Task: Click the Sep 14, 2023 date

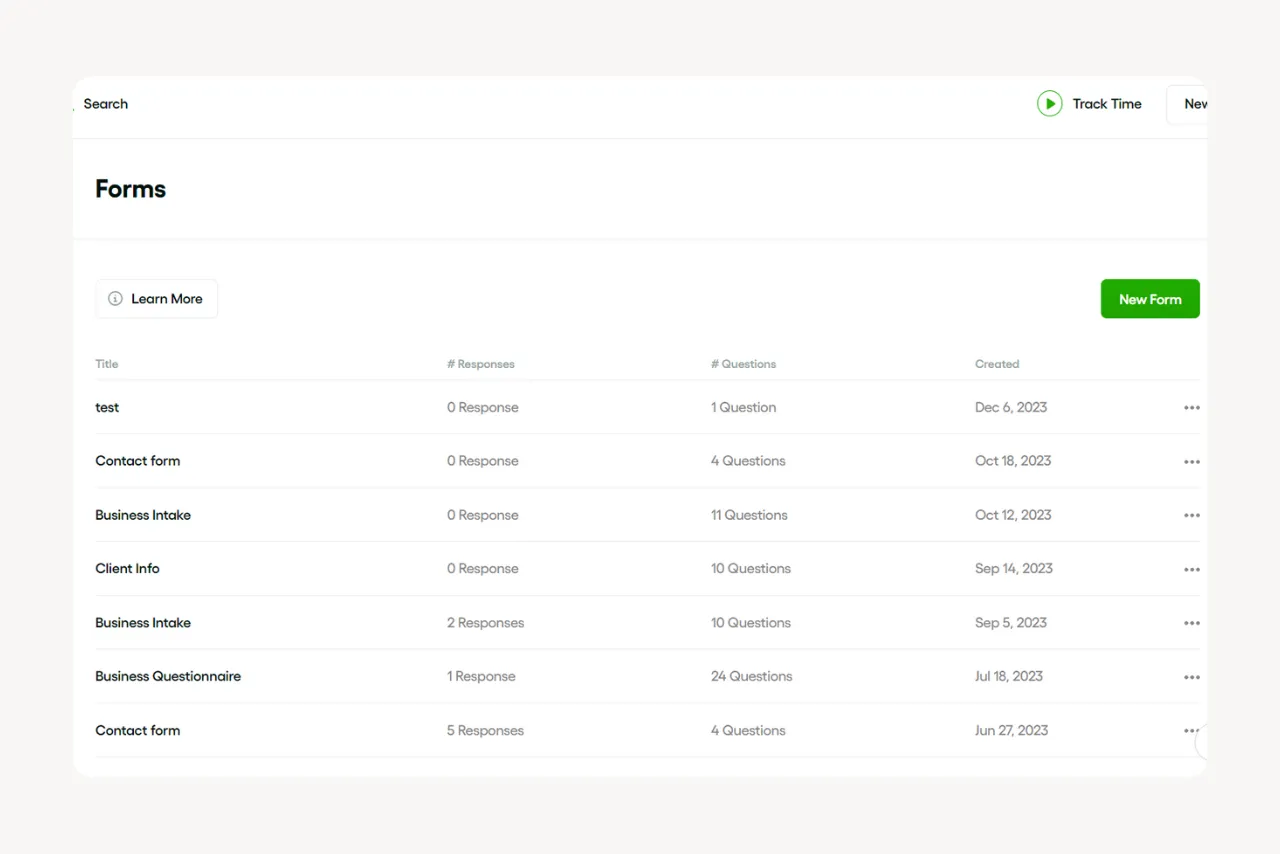Action: click(x=1014, y=568)
